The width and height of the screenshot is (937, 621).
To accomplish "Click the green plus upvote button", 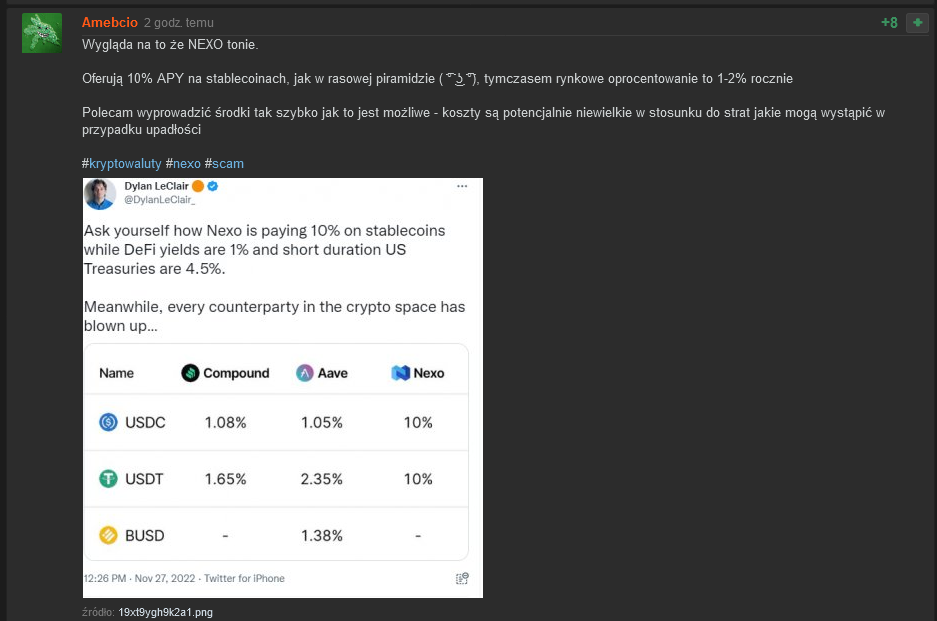I will [917, 23].
